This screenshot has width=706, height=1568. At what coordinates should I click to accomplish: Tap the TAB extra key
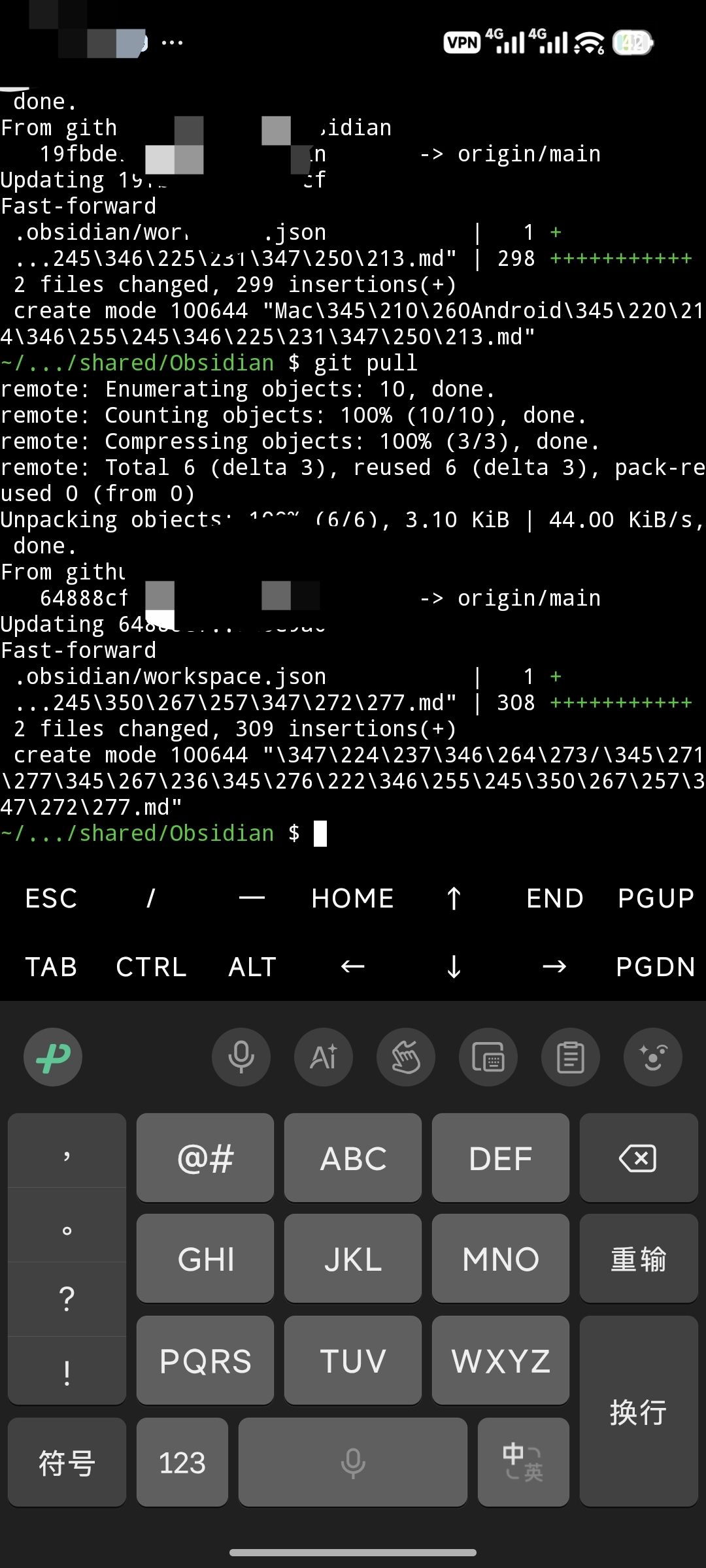point(51,967)
